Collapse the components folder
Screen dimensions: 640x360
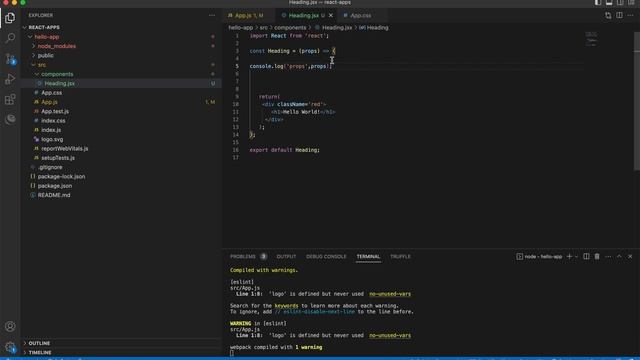click(x=37, y=74)
